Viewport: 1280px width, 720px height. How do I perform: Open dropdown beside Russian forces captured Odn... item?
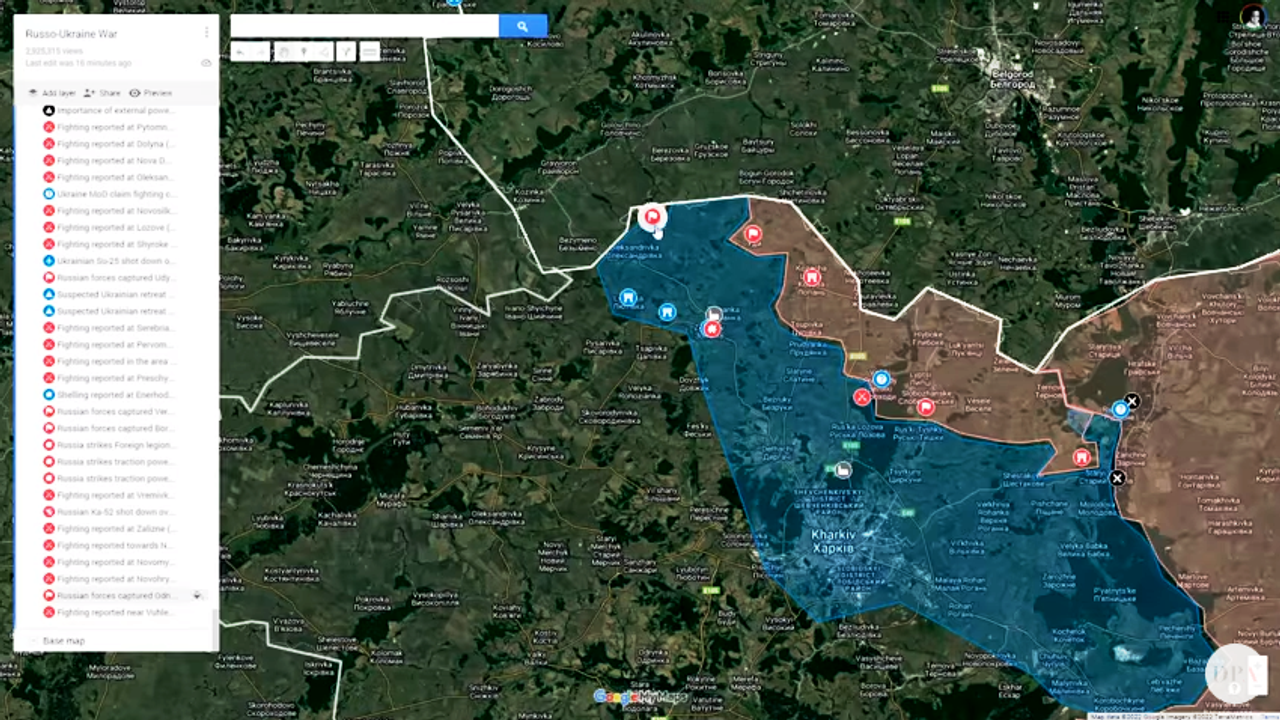tap(197, 596)
